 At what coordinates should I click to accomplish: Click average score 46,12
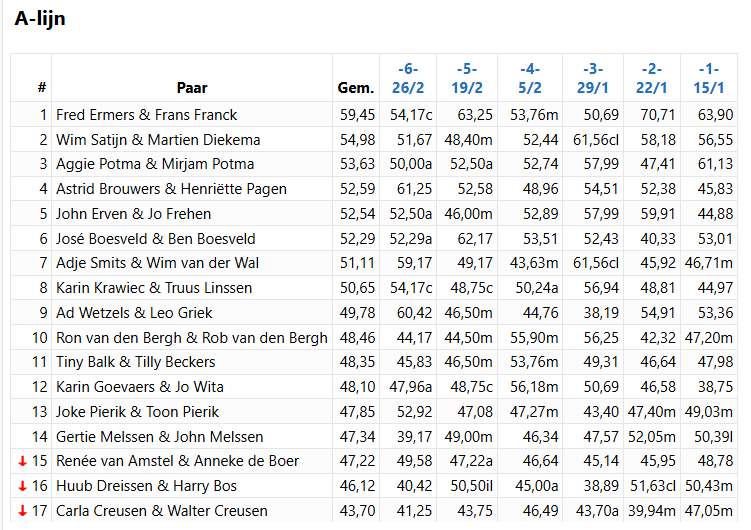(357, 486)
